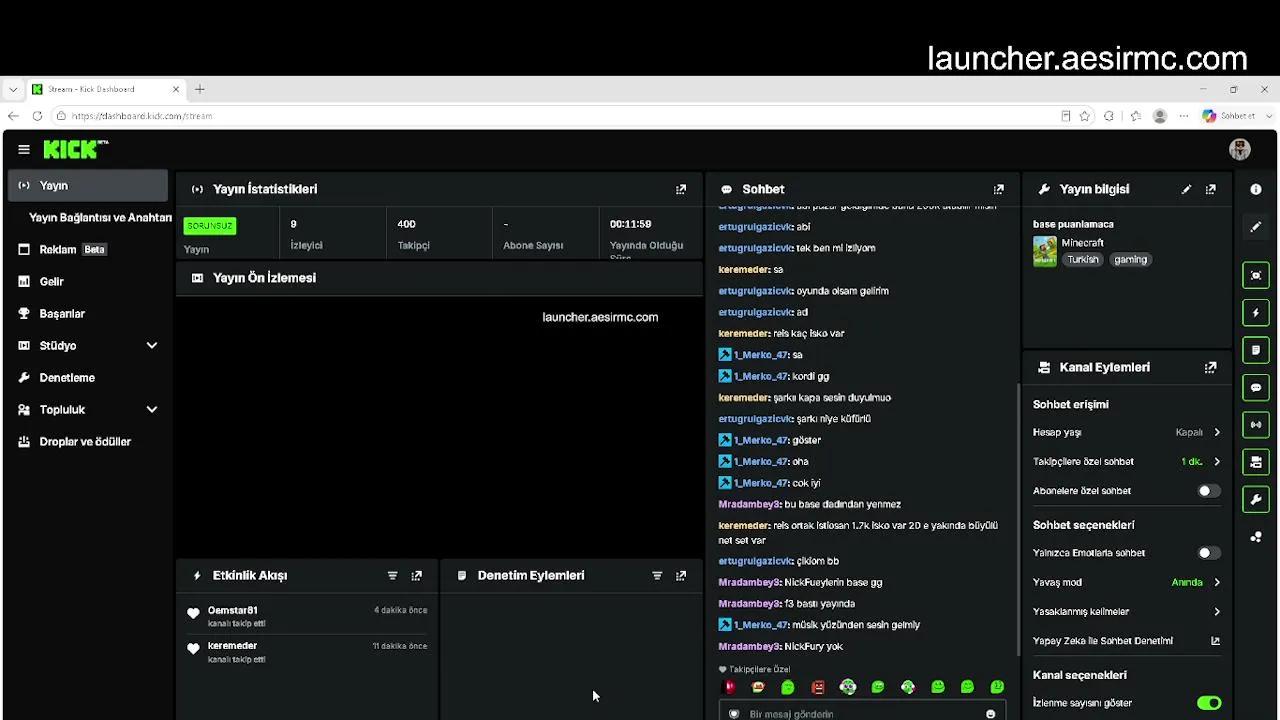Click the info icon in right rail
This screenshot has width=1280, height=720.
coord(1256,189)
